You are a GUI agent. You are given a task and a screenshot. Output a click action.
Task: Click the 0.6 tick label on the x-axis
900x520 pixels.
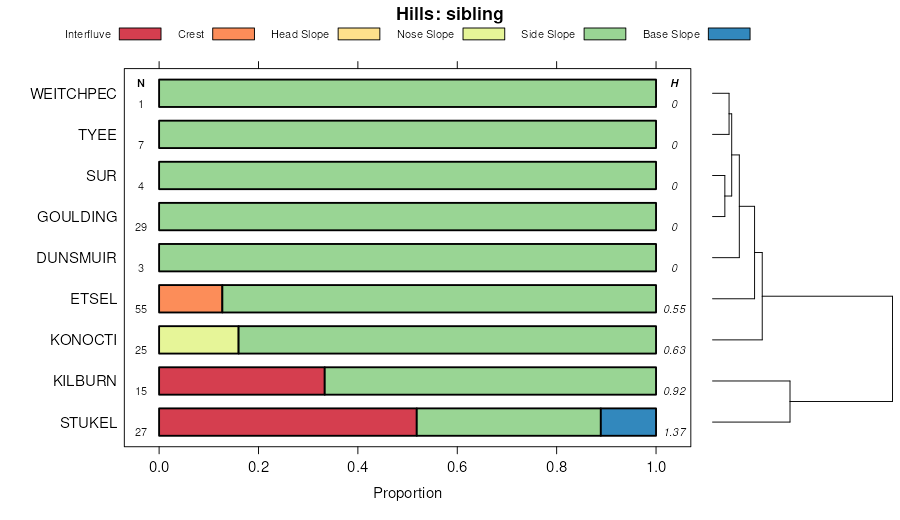click(x=457, y=467)
